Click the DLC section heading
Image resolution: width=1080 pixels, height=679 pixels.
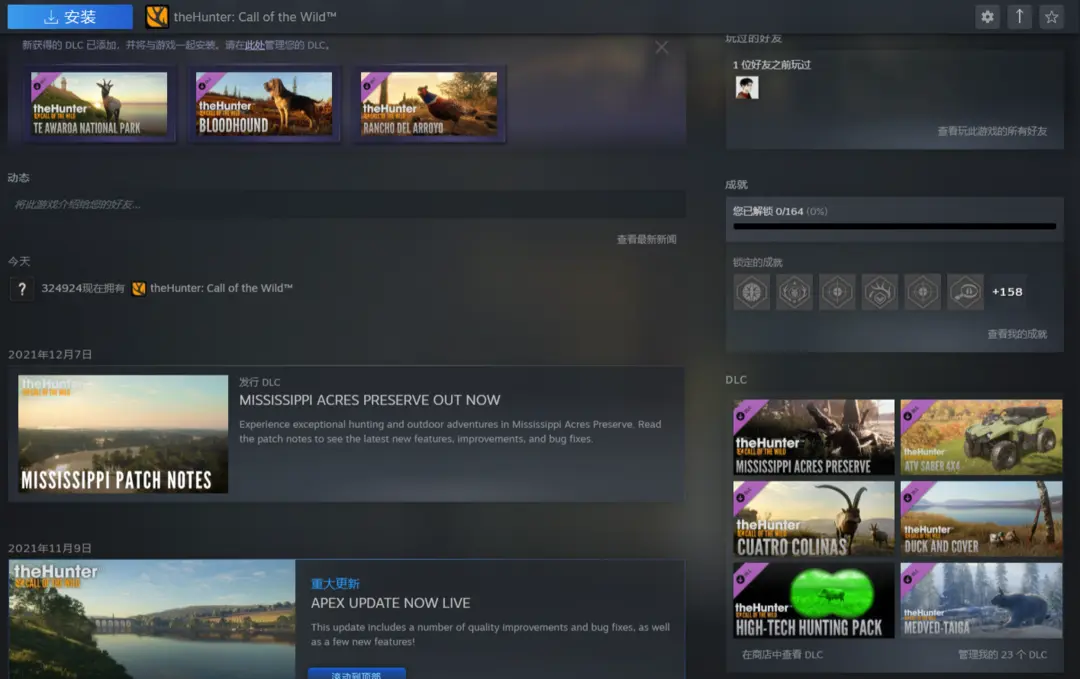[736, 380]
